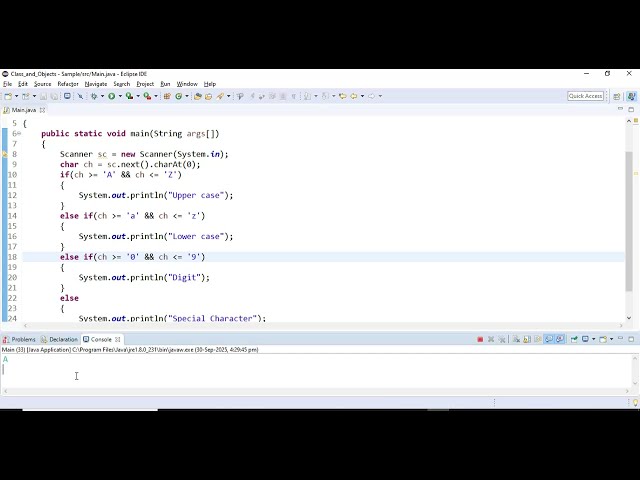The image size is (640, 480).
Task: Open the Coverage dropdown arrow
Action: 138,96
